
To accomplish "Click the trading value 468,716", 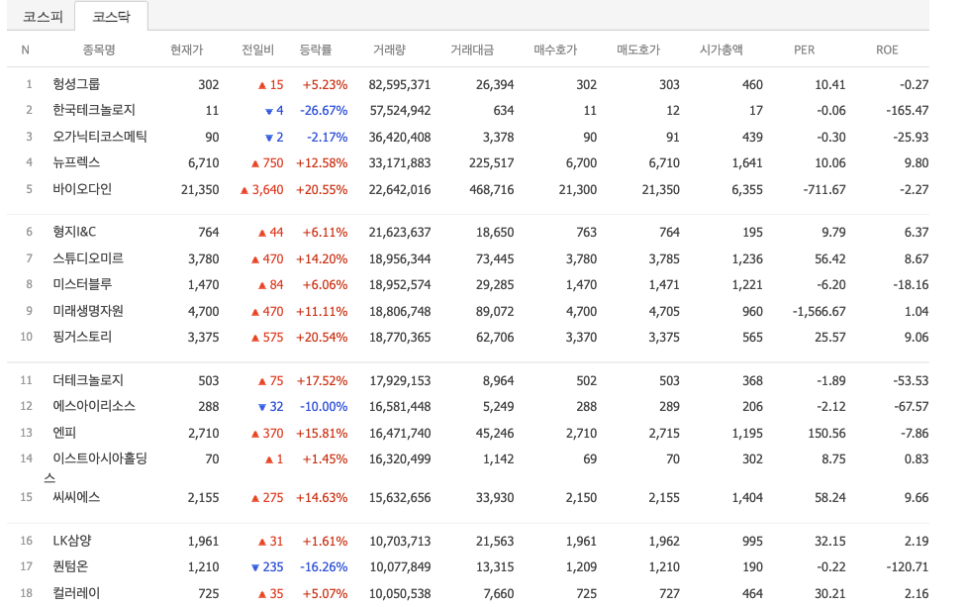I will (x=492, y=190).
